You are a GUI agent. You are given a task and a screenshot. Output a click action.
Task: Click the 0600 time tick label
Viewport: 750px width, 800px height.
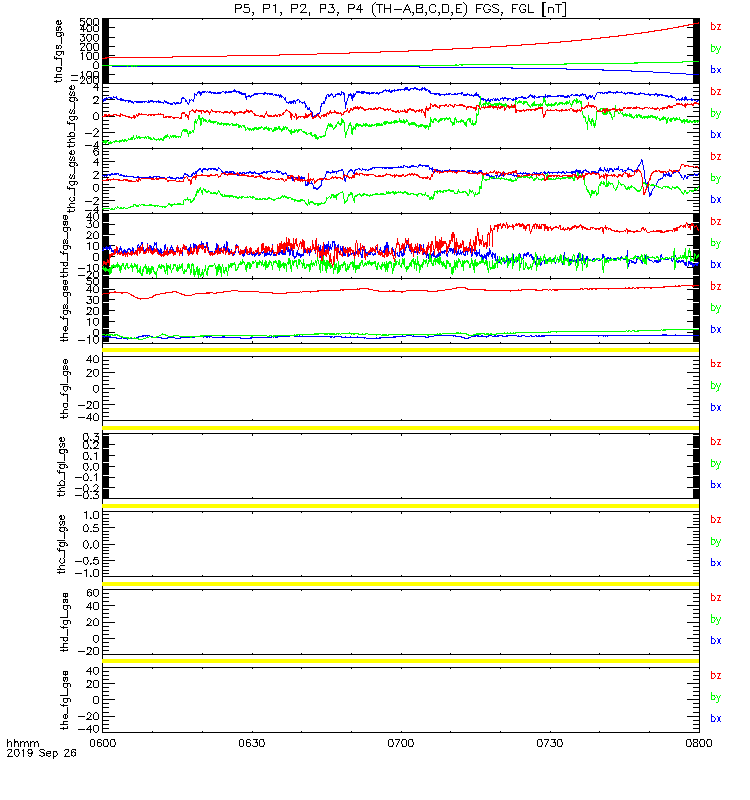[103, 743]
